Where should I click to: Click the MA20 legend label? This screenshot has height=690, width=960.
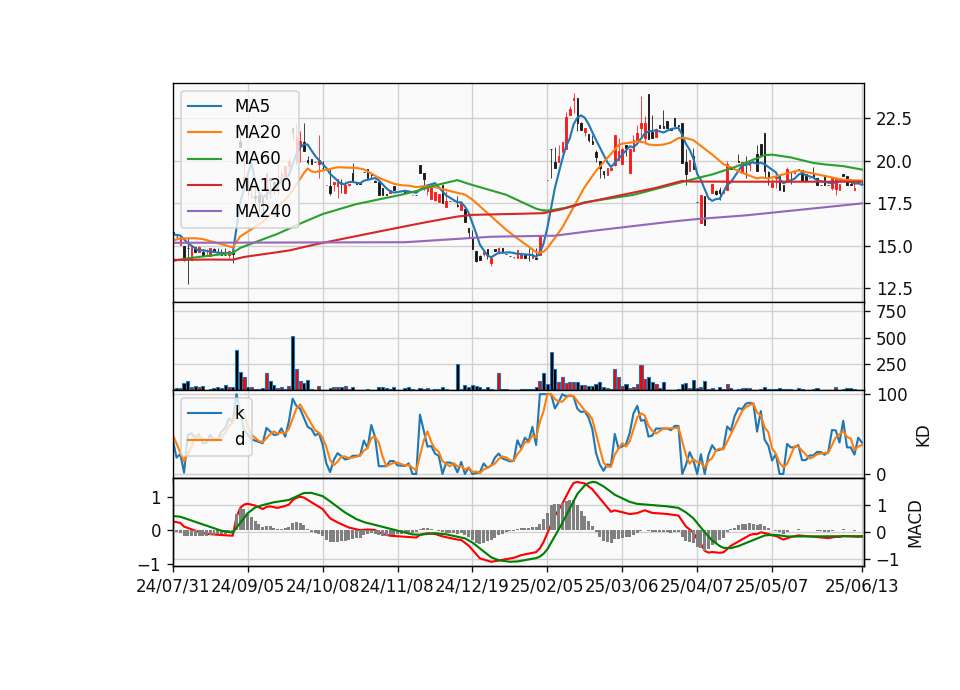tap(258, 132)
